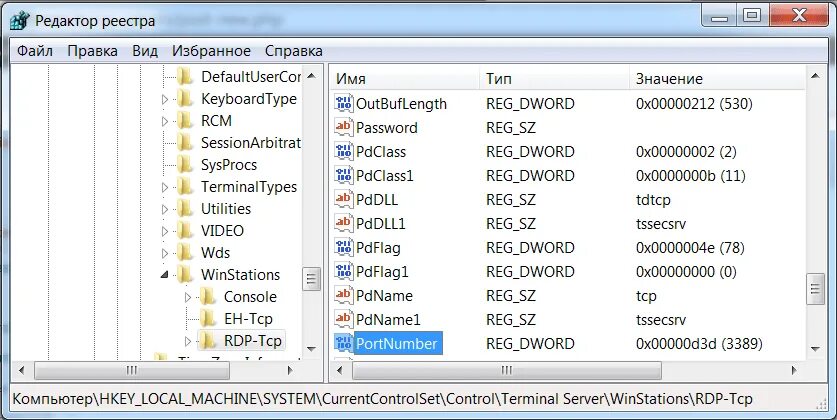Viewport: 837px width, 420px height.
Task: Select the RCM folder icon
Action: [x=185, y=121]
